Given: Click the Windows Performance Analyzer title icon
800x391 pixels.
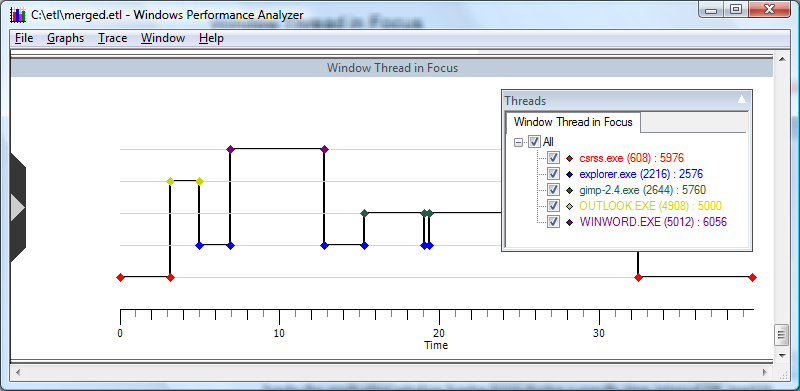Looking at the screenshot, I should point(19,15).
